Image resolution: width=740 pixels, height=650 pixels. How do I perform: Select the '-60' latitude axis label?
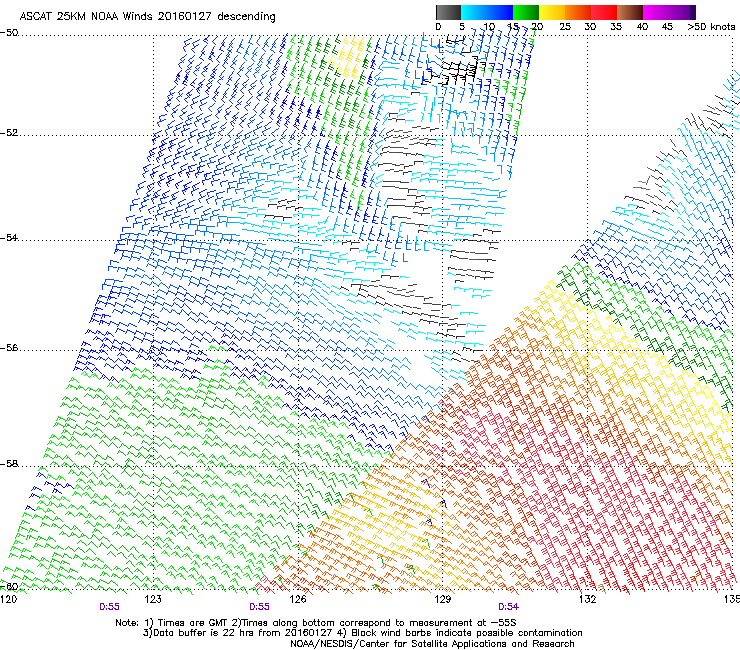(9, 586)
